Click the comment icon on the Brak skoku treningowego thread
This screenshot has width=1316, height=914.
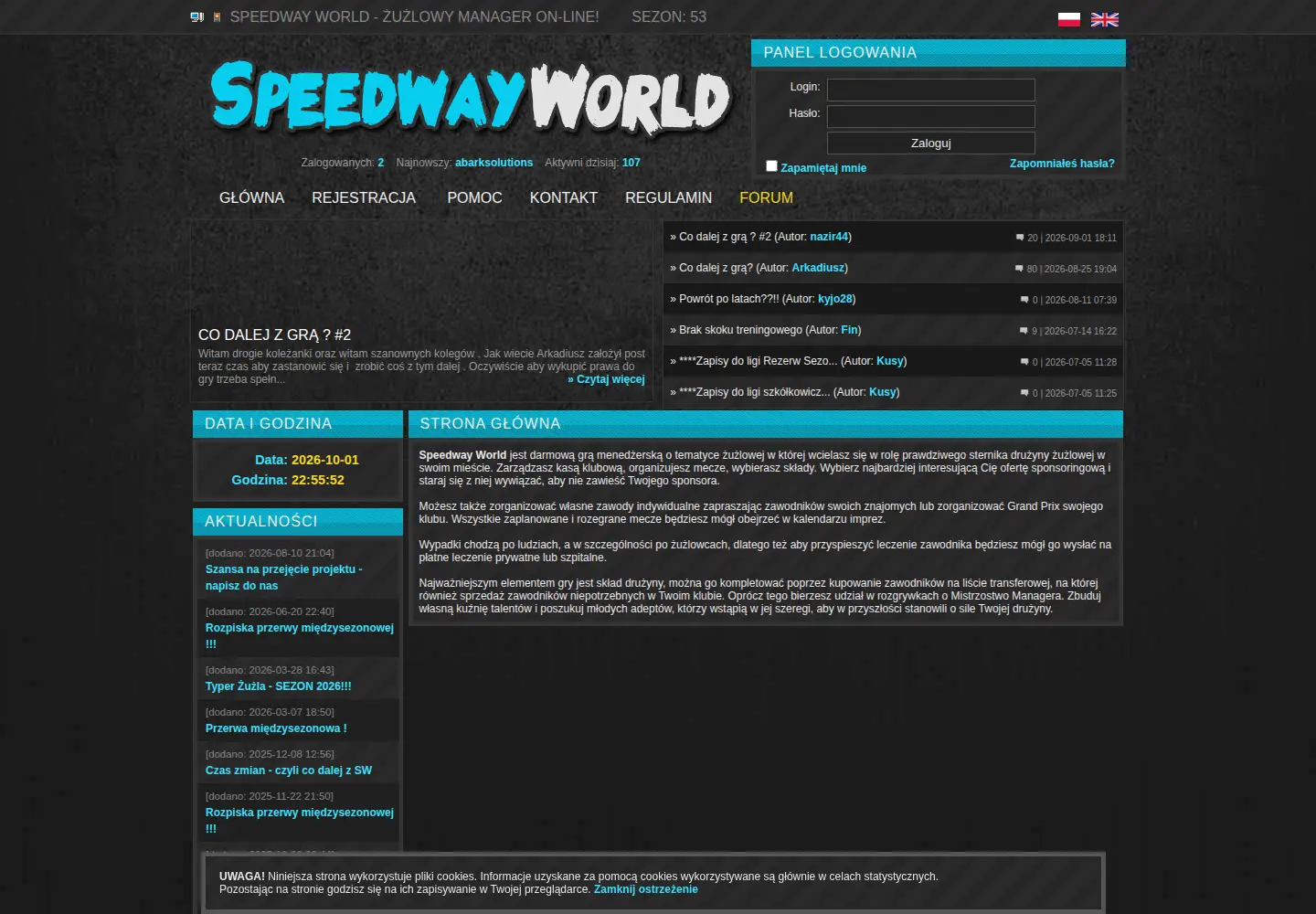point(1024,331)
